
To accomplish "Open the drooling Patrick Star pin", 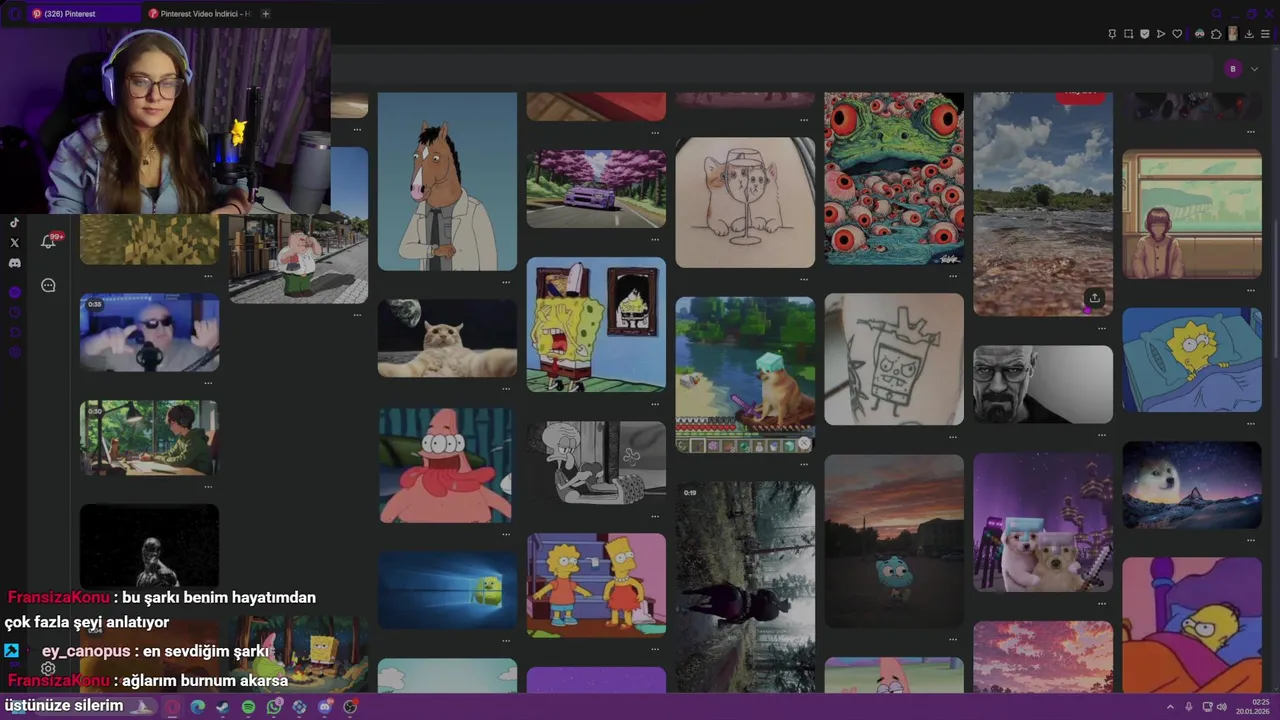I will click(x=447, y=465).
